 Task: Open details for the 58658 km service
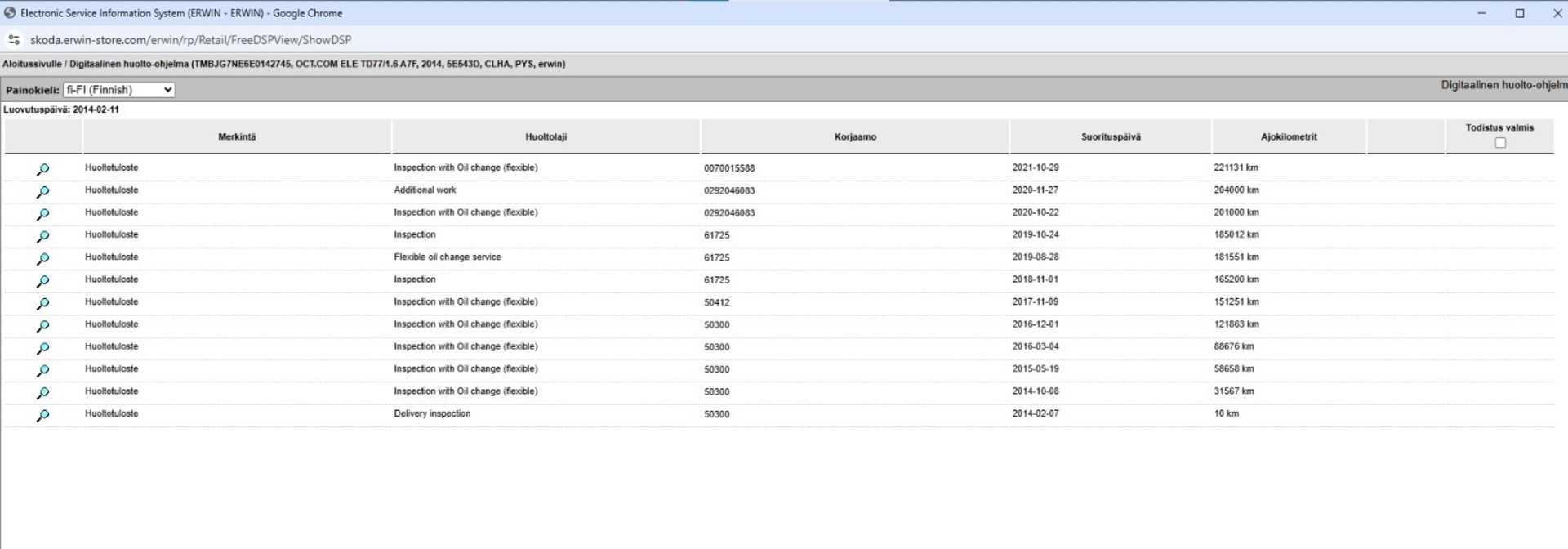pos(42,371)
